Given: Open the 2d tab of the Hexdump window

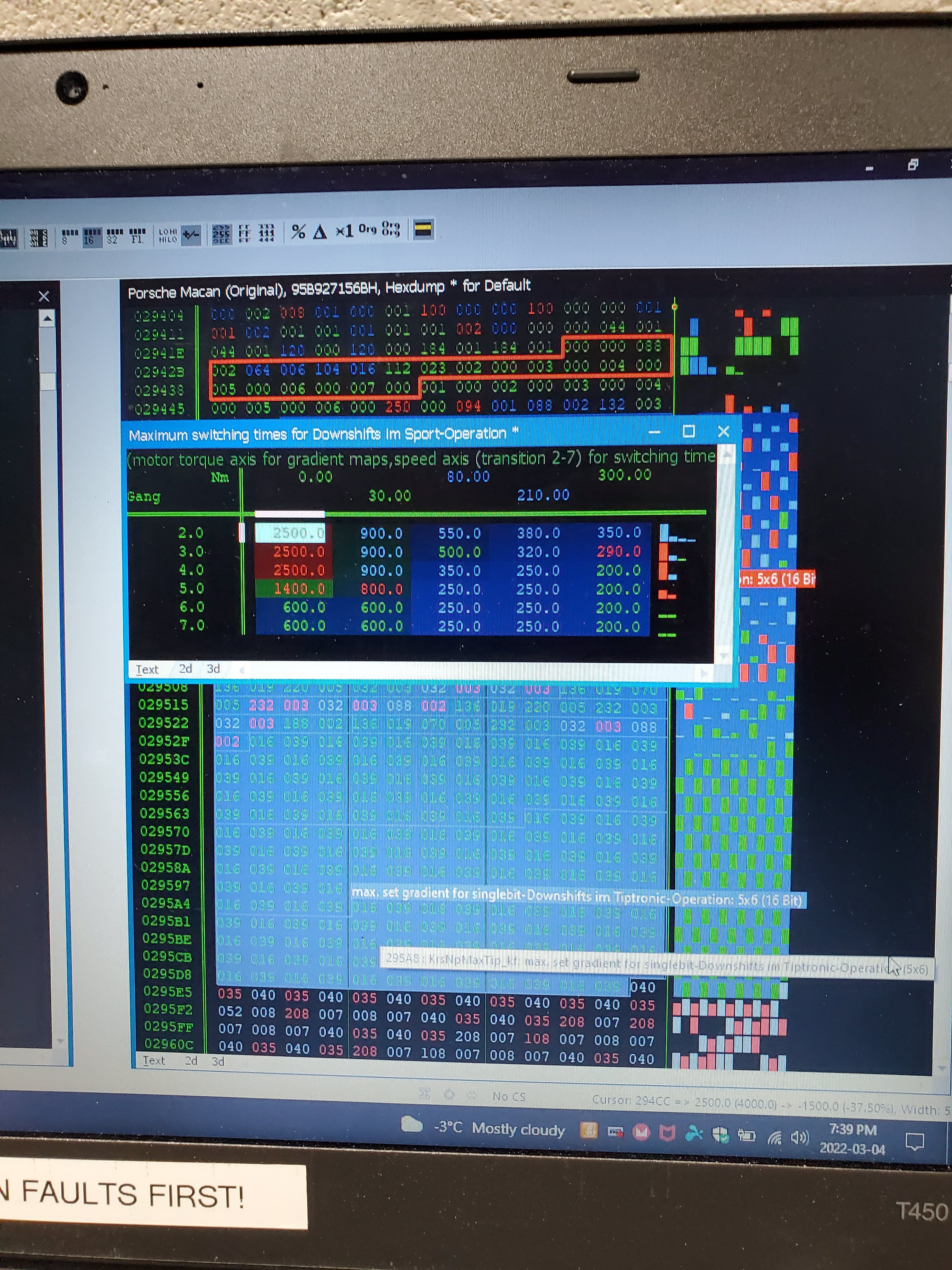Looking at the screenshot, I should [x=191, y=1061].
